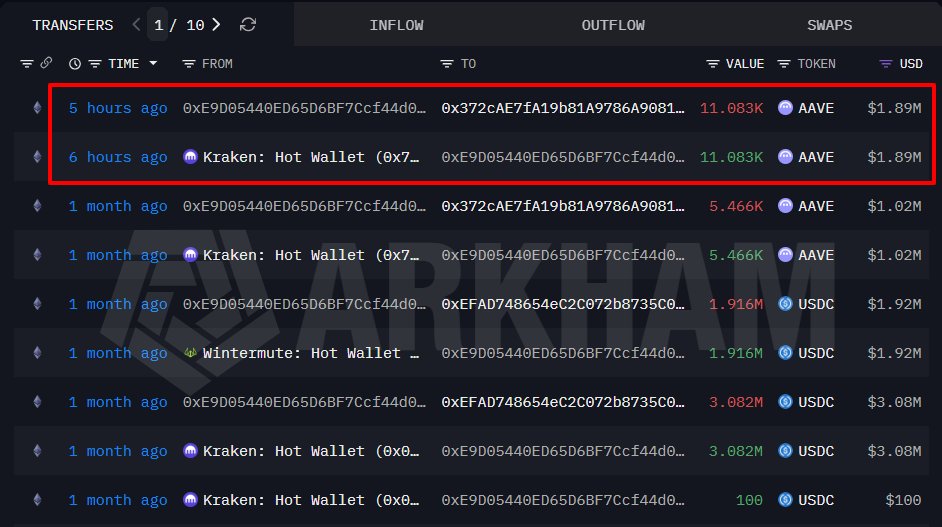Screen dimensions: 942x527
Task: Click red 3.082M value
Action: click(x=736, y=402)
